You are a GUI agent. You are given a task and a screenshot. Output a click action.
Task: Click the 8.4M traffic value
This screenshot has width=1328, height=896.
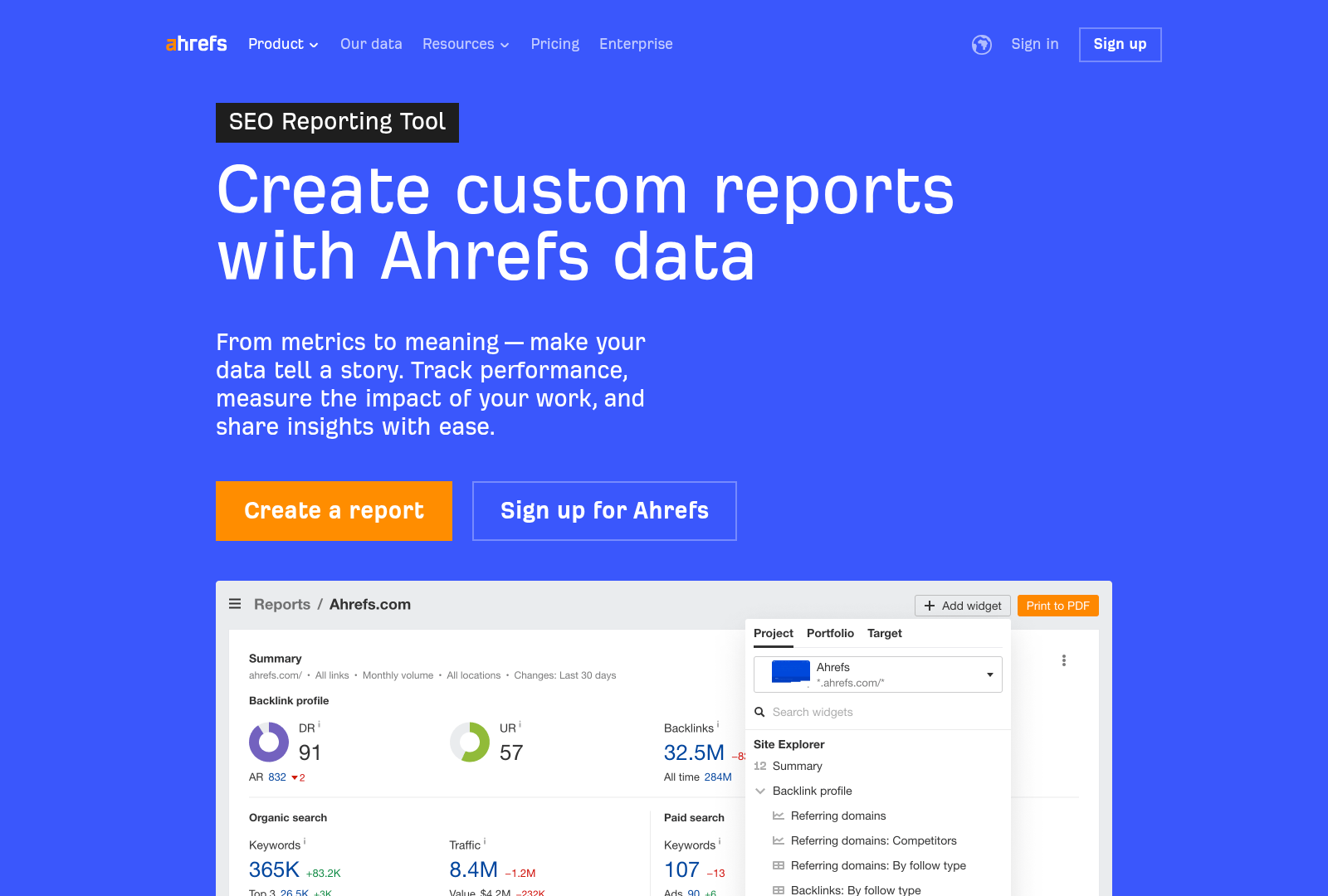tap(473, 869)
